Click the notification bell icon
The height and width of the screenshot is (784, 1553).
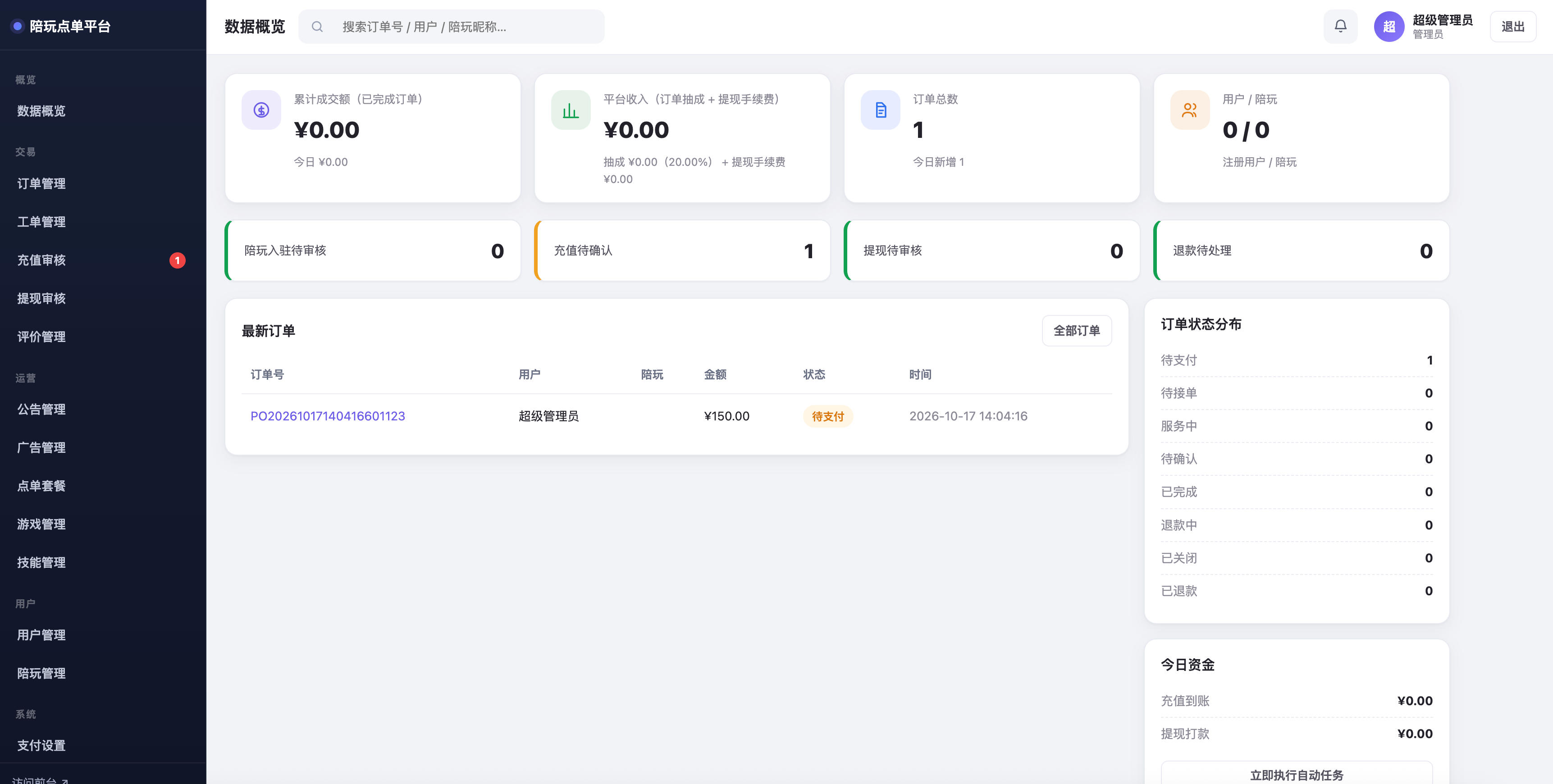coord(1340,27)
